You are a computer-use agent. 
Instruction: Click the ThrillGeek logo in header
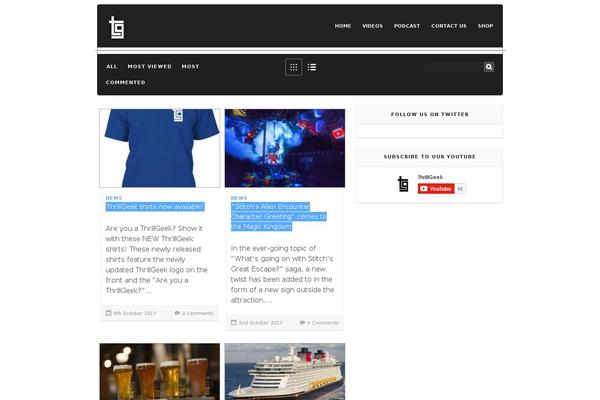pyautogui.click(x=116, y=27)
